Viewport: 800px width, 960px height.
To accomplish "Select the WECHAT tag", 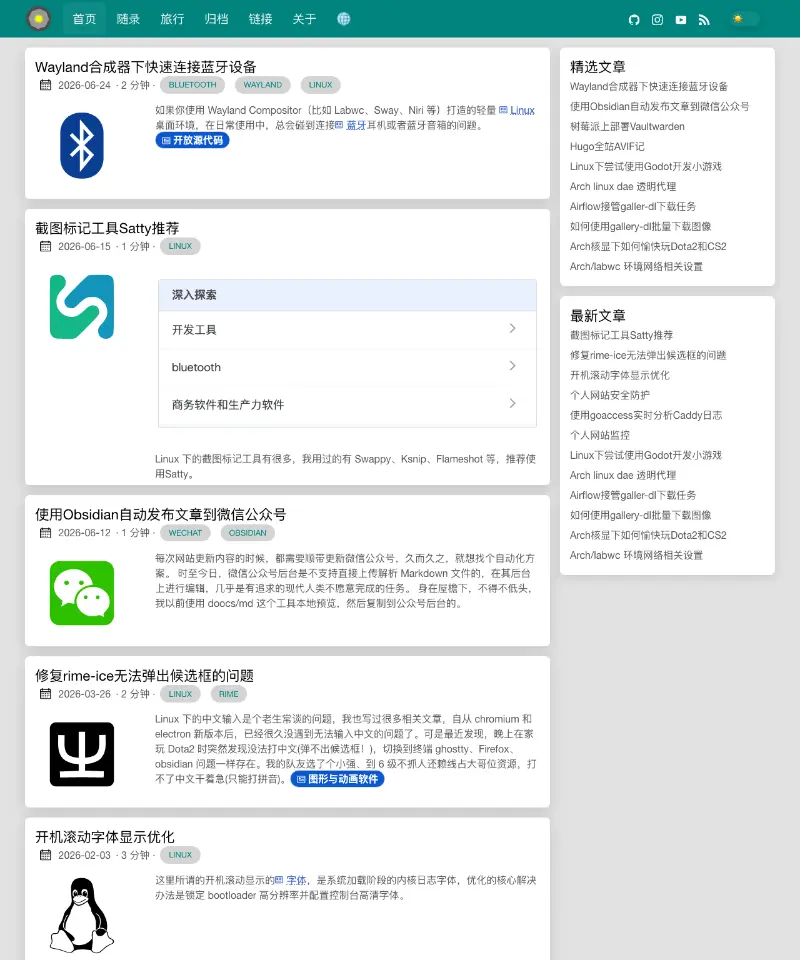I will [x=185, y=533].
